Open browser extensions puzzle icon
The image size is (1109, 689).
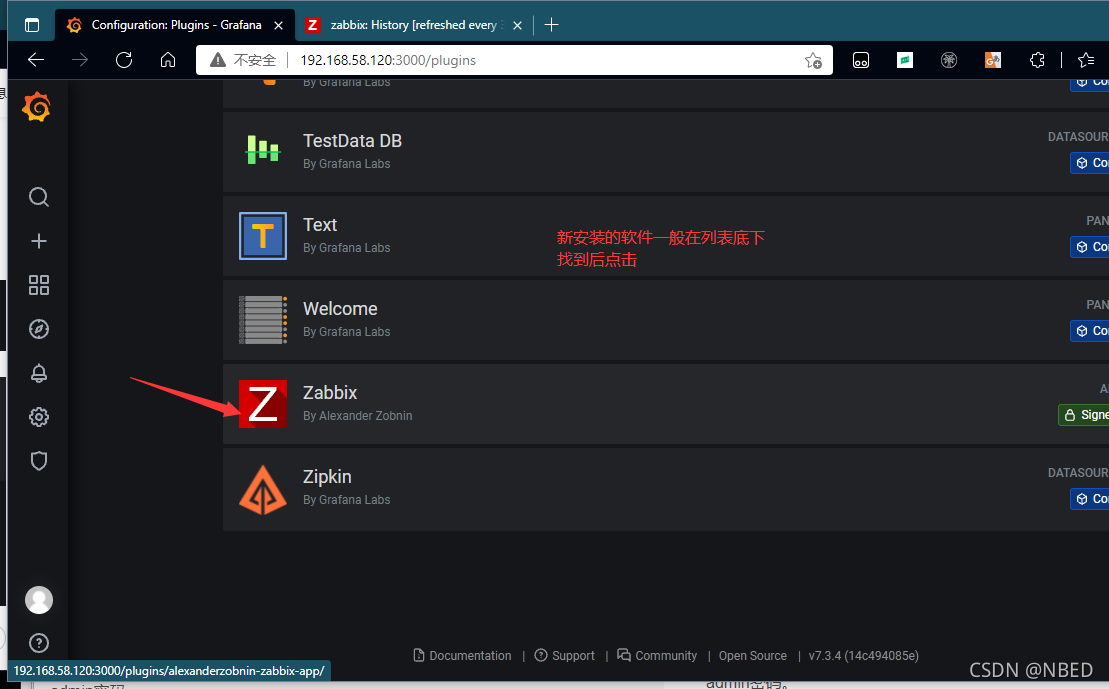[x=1037, y=60]
